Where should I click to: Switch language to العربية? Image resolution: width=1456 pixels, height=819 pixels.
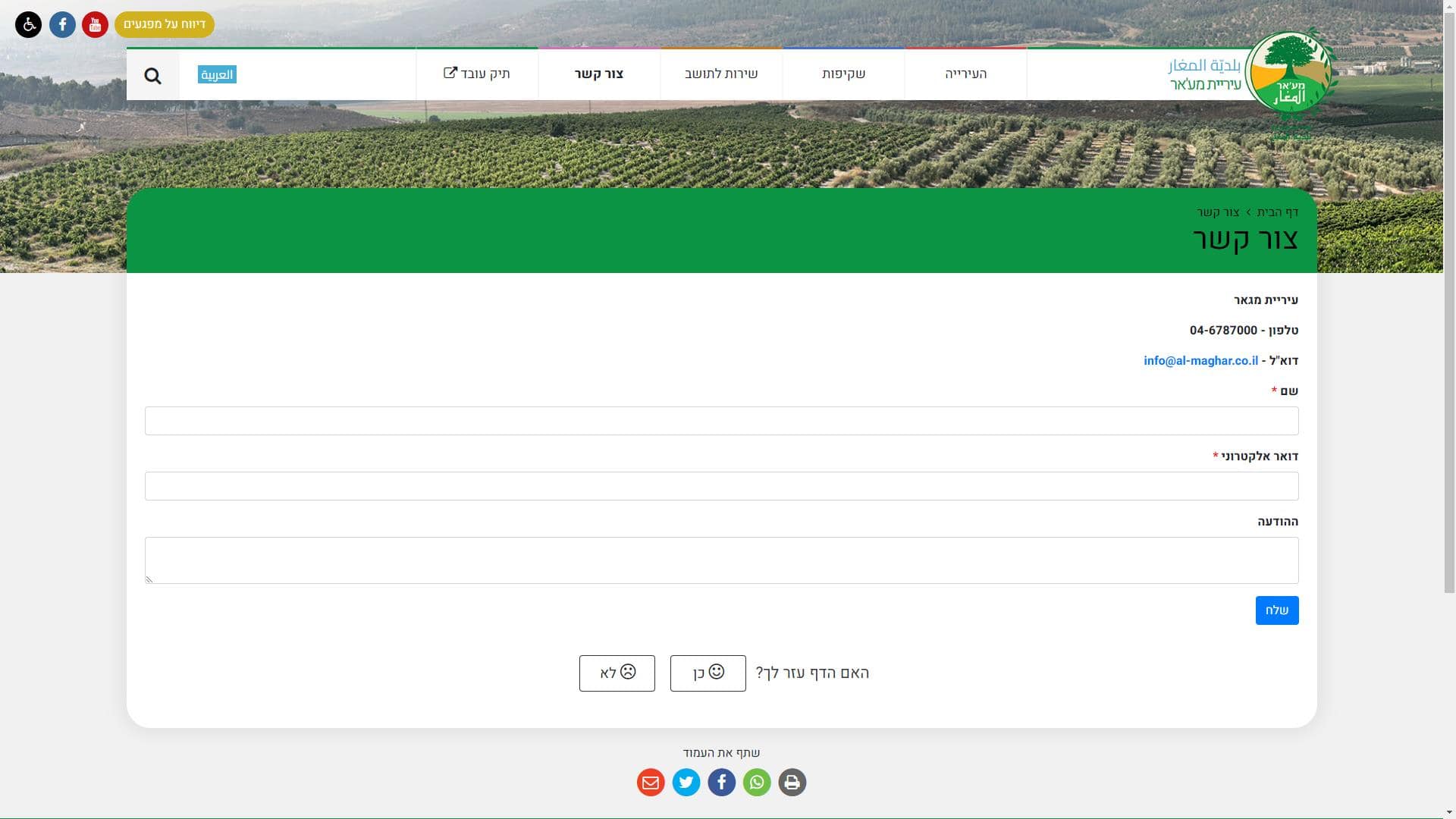[217, 74]
